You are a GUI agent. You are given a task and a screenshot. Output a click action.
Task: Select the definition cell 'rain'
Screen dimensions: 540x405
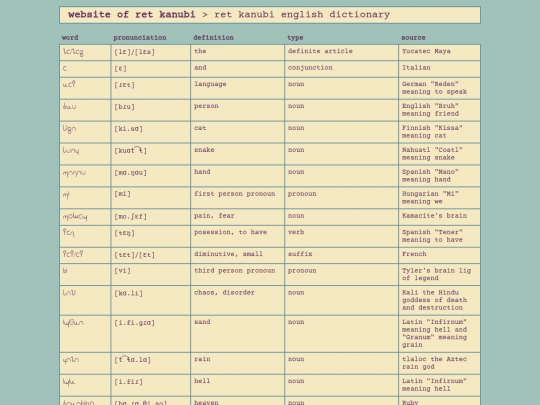pos(238,363)
